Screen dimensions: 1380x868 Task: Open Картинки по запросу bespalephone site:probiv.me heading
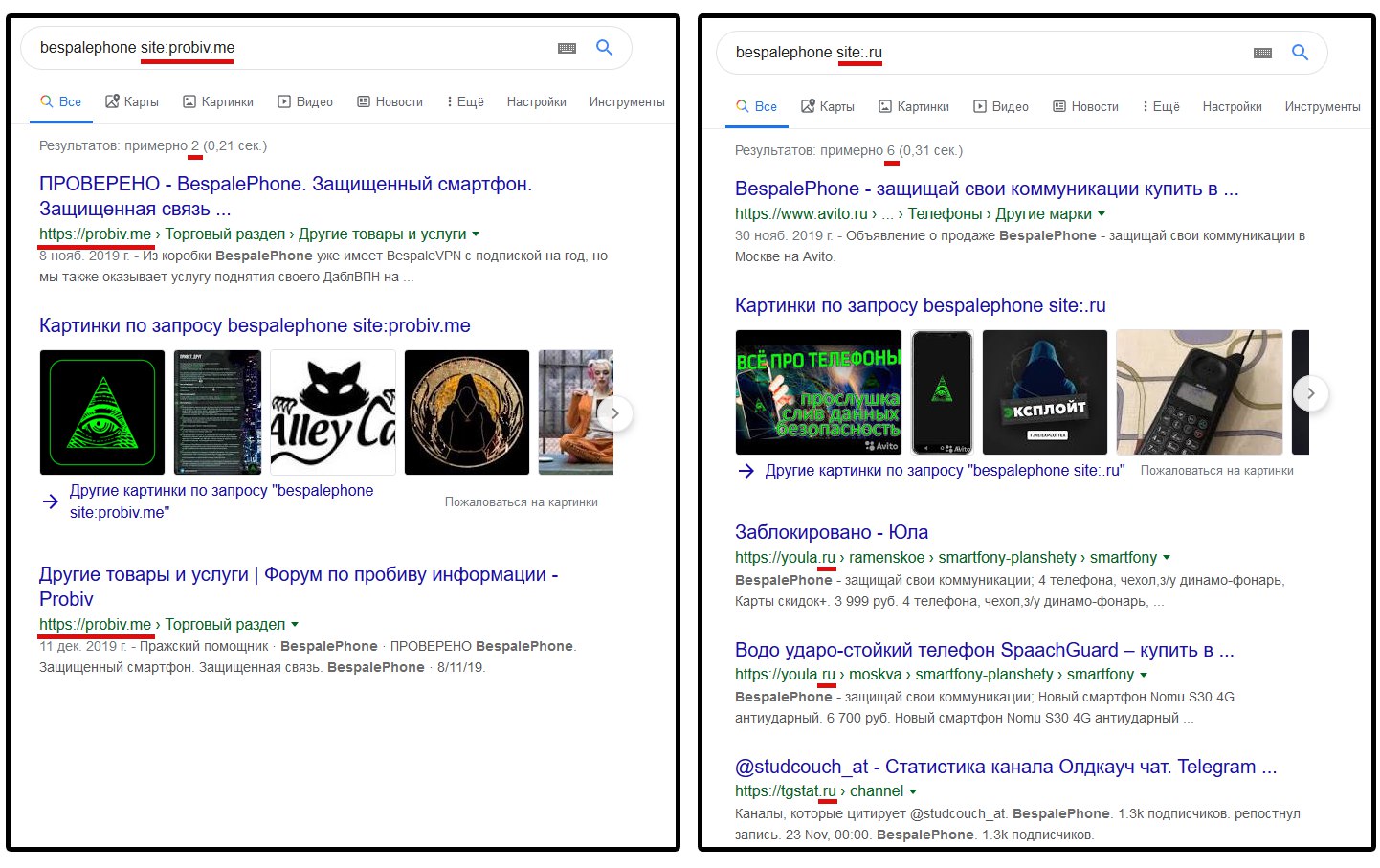[x=255, y=325]
